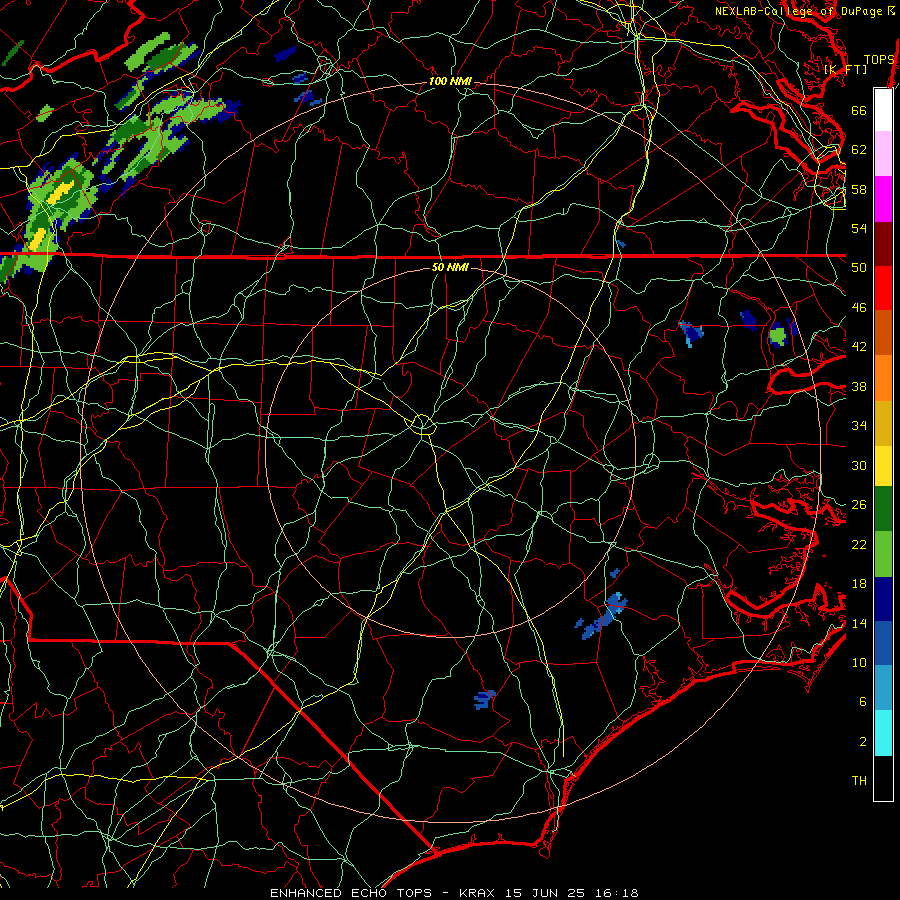Pick the light green legend swatch

pyautogui.click(x=883, y=554)
